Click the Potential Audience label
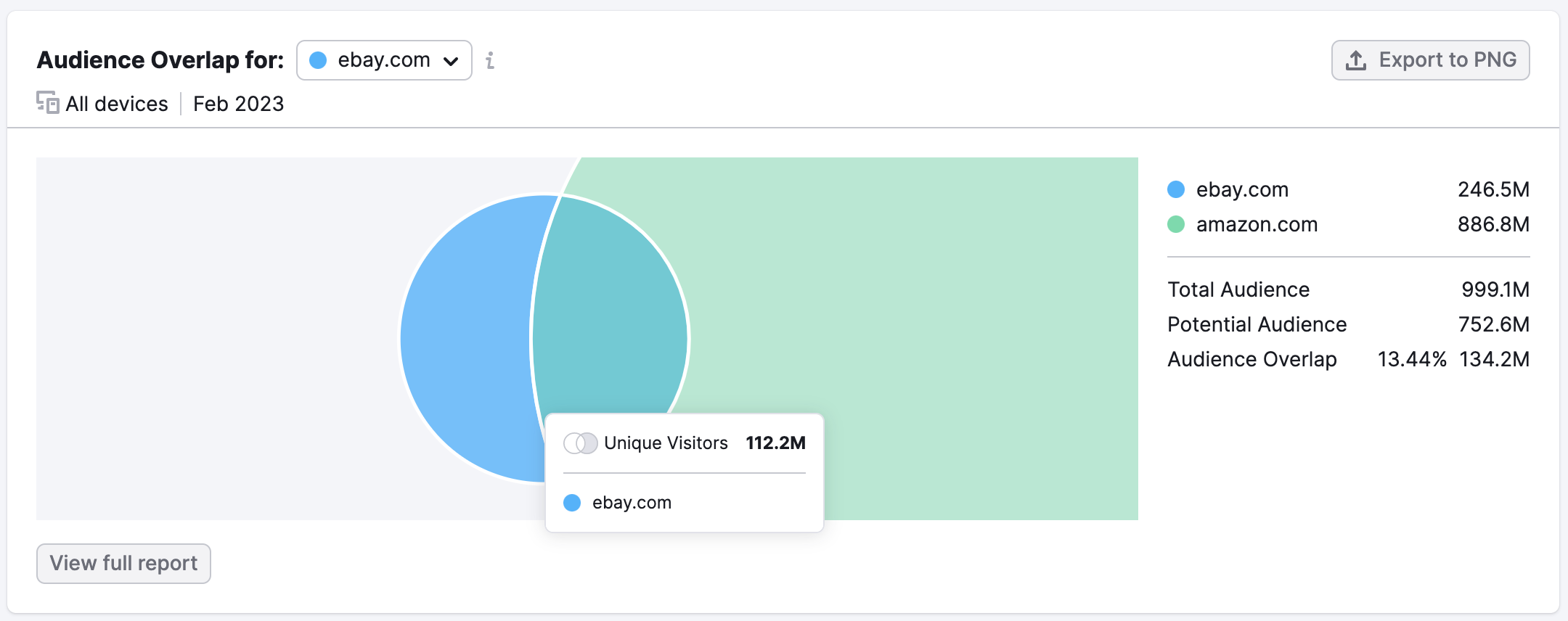Viewport: 1568px width, 621px height. click(1257, 324)
